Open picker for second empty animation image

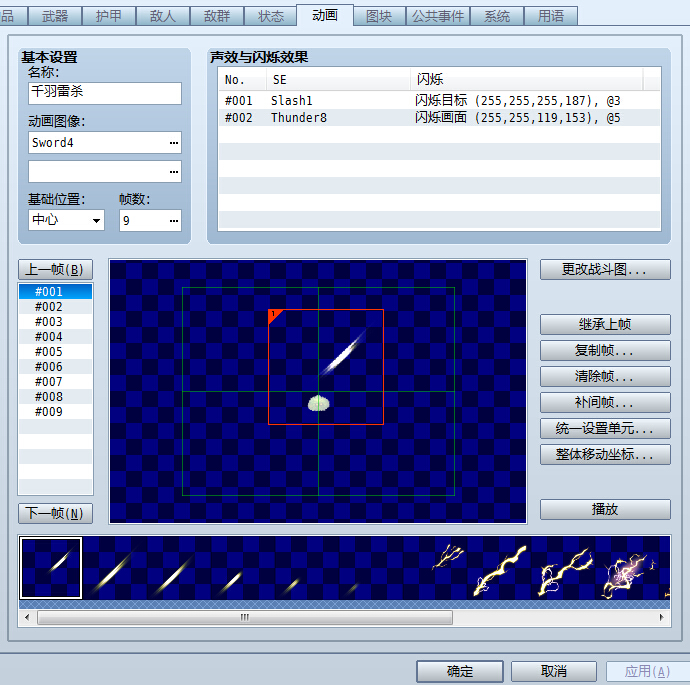click(x=174, y=172)
